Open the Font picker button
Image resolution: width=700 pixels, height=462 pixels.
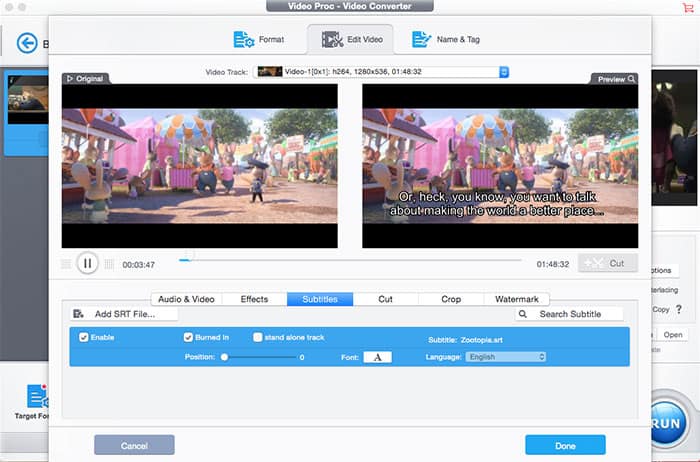click(x=378, y=357)
